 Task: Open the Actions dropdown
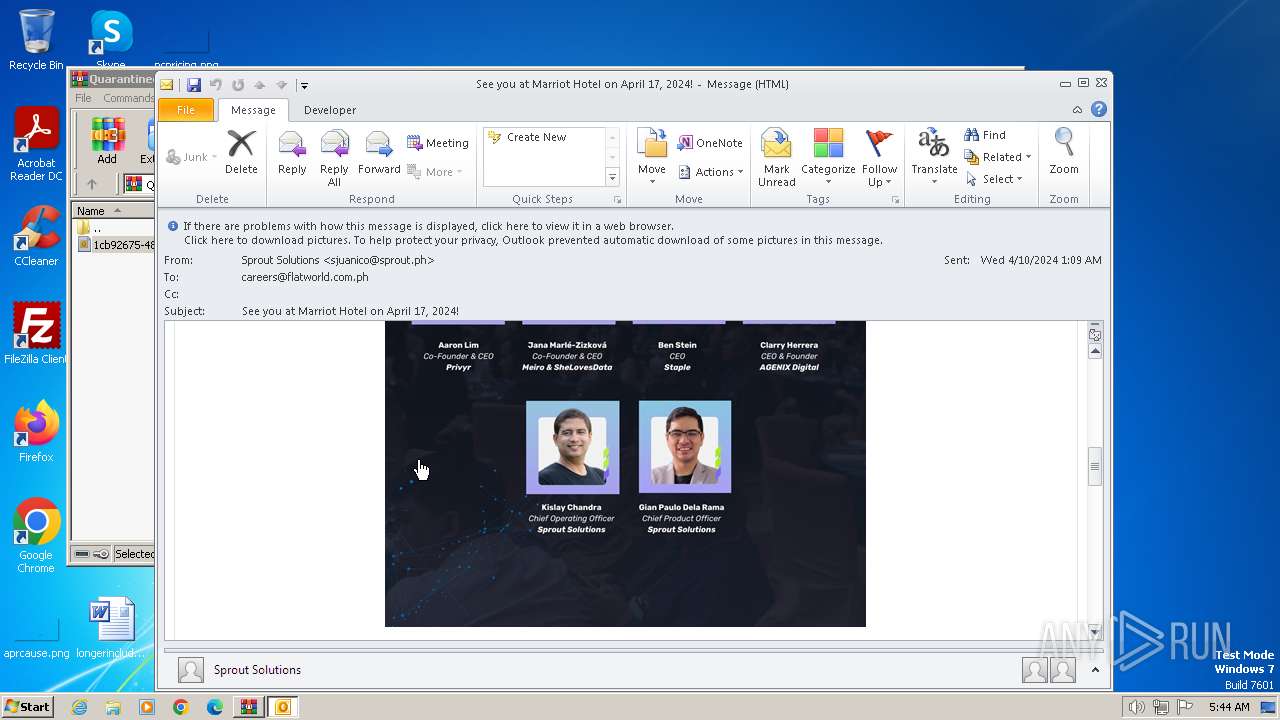pos(711,172)
